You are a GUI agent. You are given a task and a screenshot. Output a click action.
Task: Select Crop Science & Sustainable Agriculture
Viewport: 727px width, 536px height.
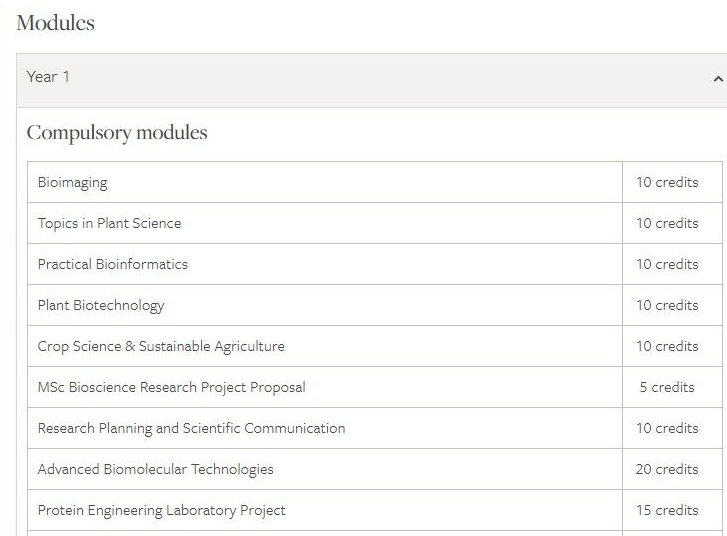(161, 347)
